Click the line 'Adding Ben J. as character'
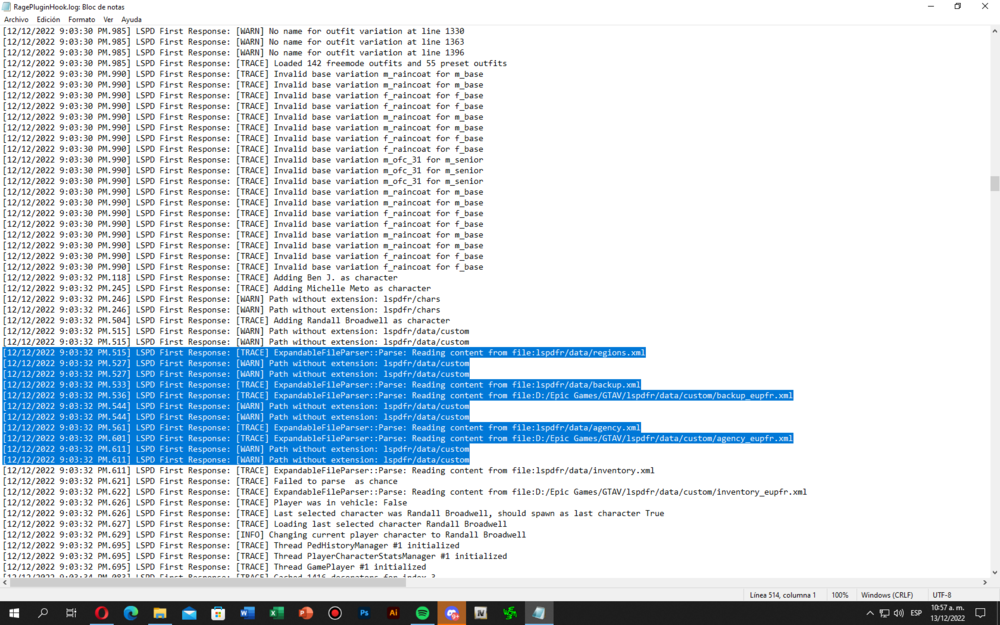Screen dimensions: 1000x625 [200, 277]
